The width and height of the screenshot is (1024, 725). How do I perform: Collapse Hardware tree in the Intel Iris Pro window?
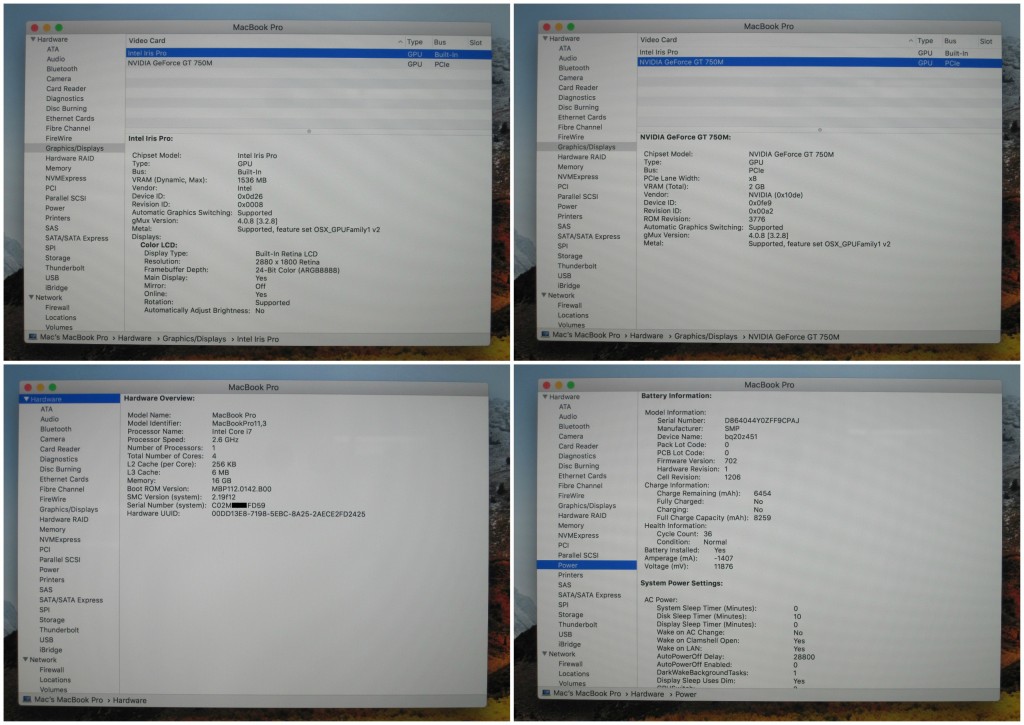tap(33, 39)
